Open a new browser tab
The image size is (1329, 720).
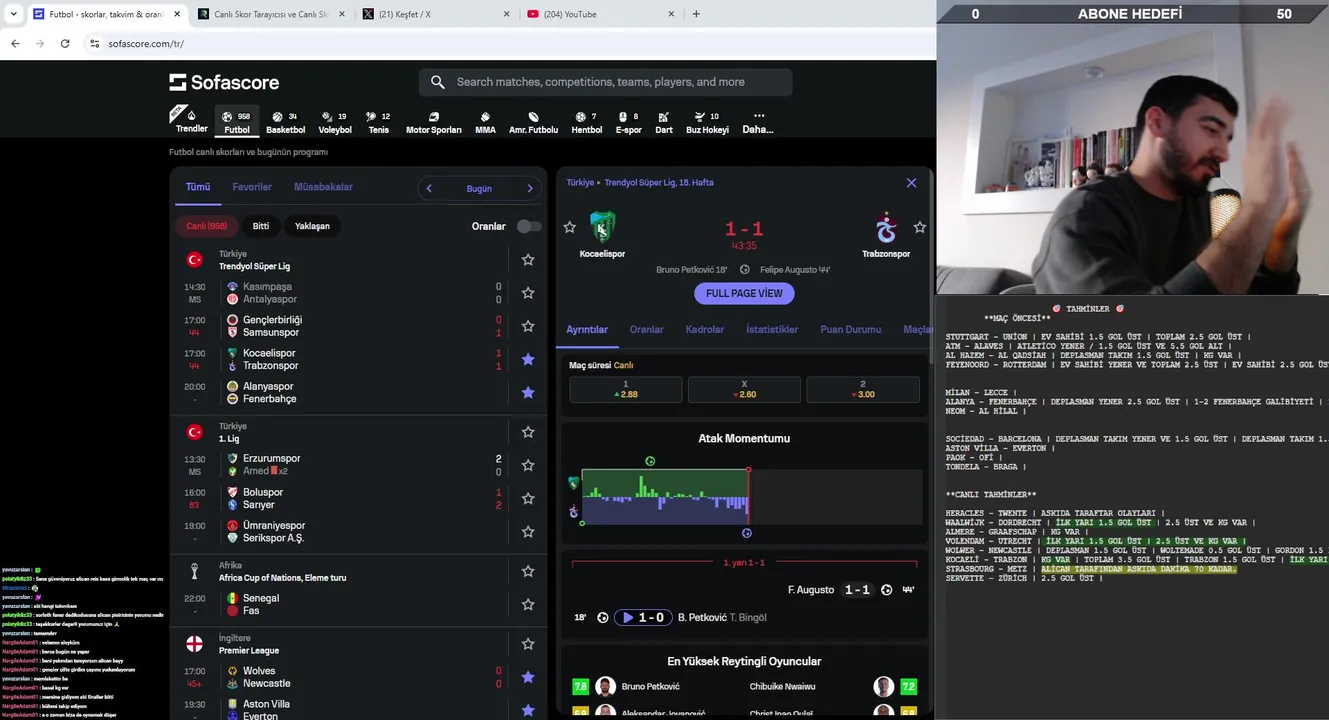click(x=696, y=14)
